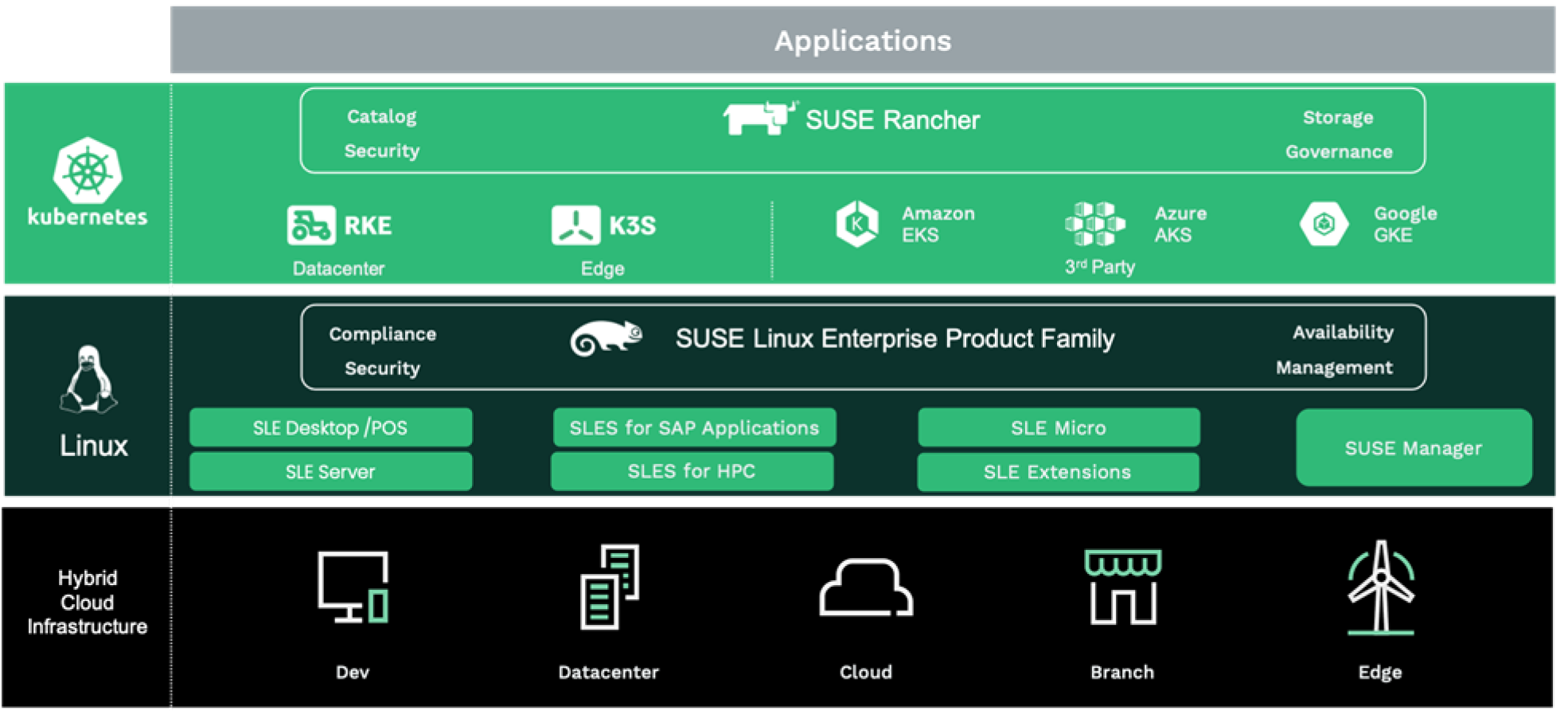Click the Availability label
The height and width of the screenshot is (718, 1568).
click(1343, 333)
